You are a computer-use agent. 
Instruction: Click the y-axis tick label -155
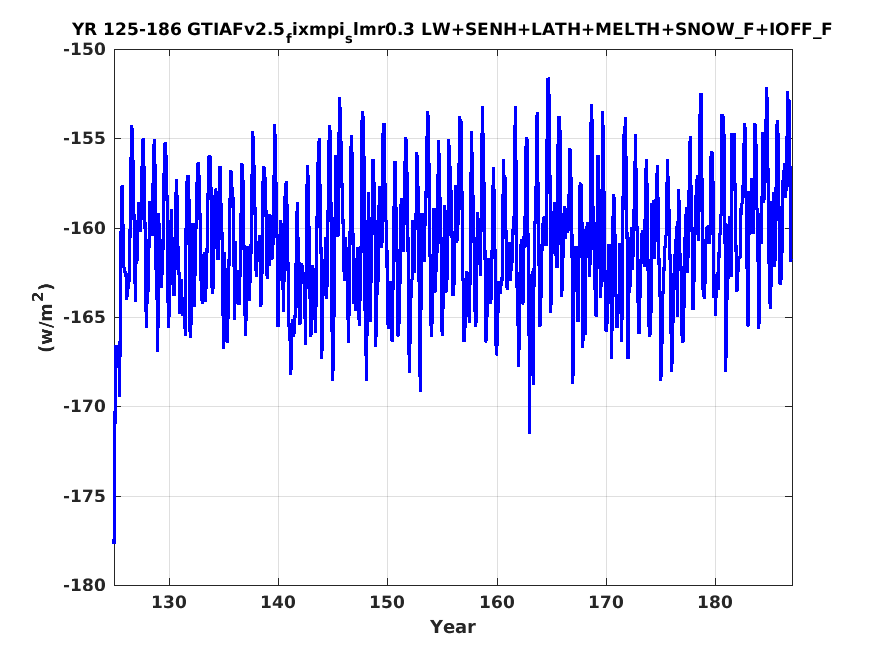tap(85, 138)
